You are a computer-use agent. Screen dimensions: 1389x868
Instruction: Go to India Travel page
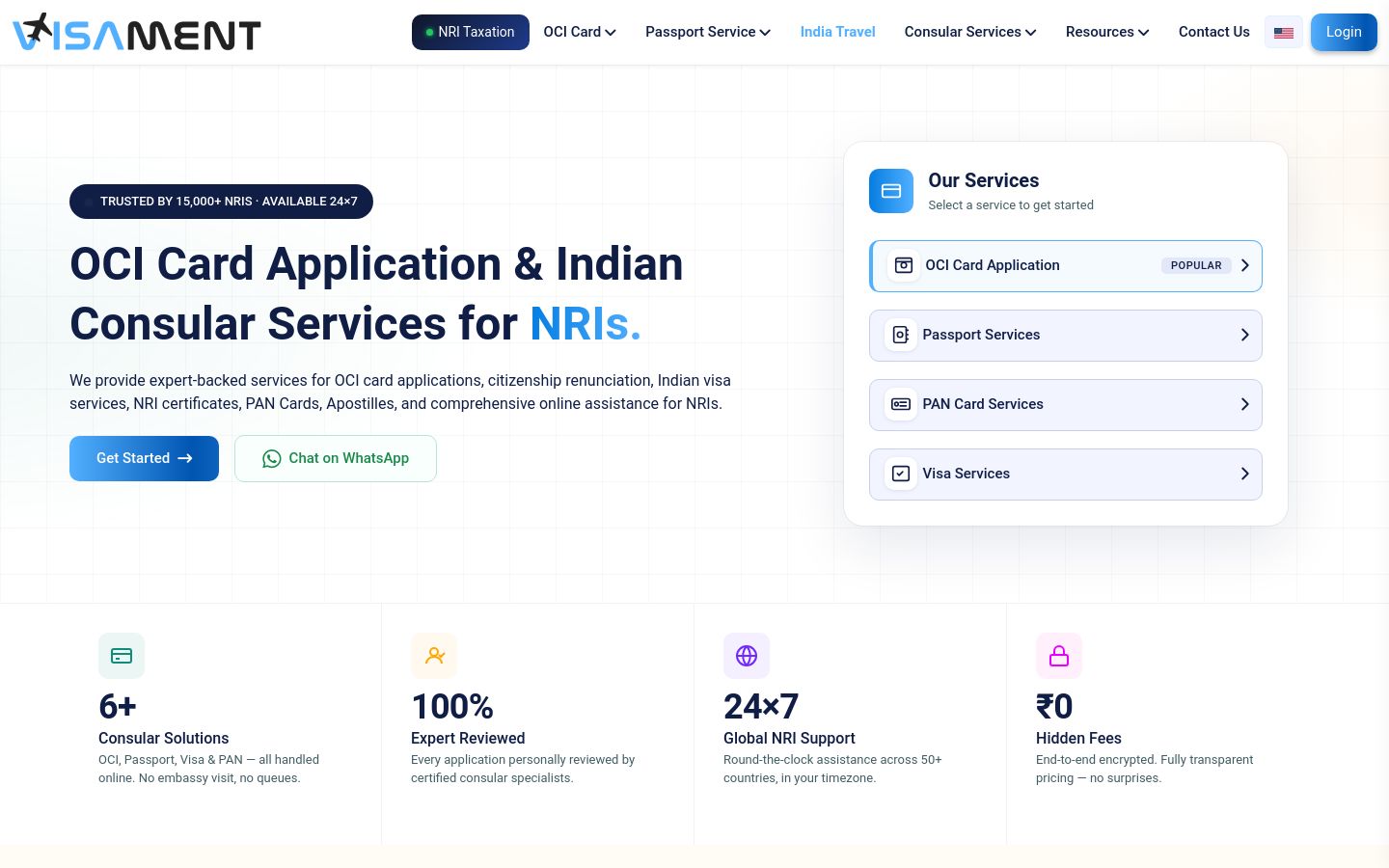click(x=838, y=32)
